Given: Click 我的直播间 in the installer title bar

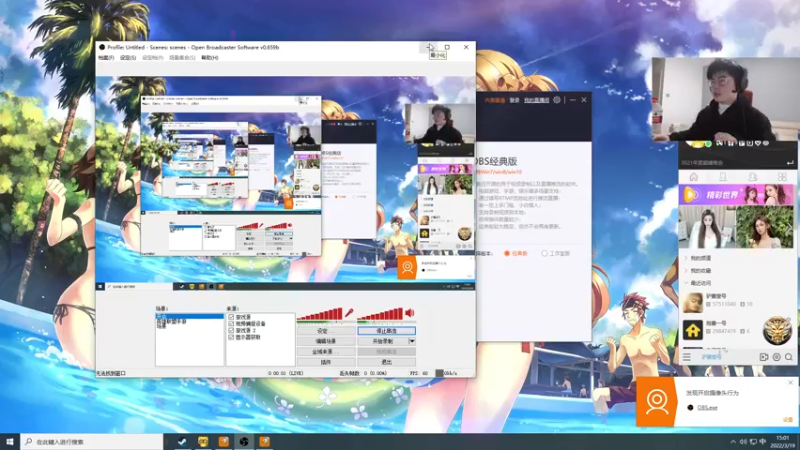Looking at the screenshot, I should pos(536,100).
